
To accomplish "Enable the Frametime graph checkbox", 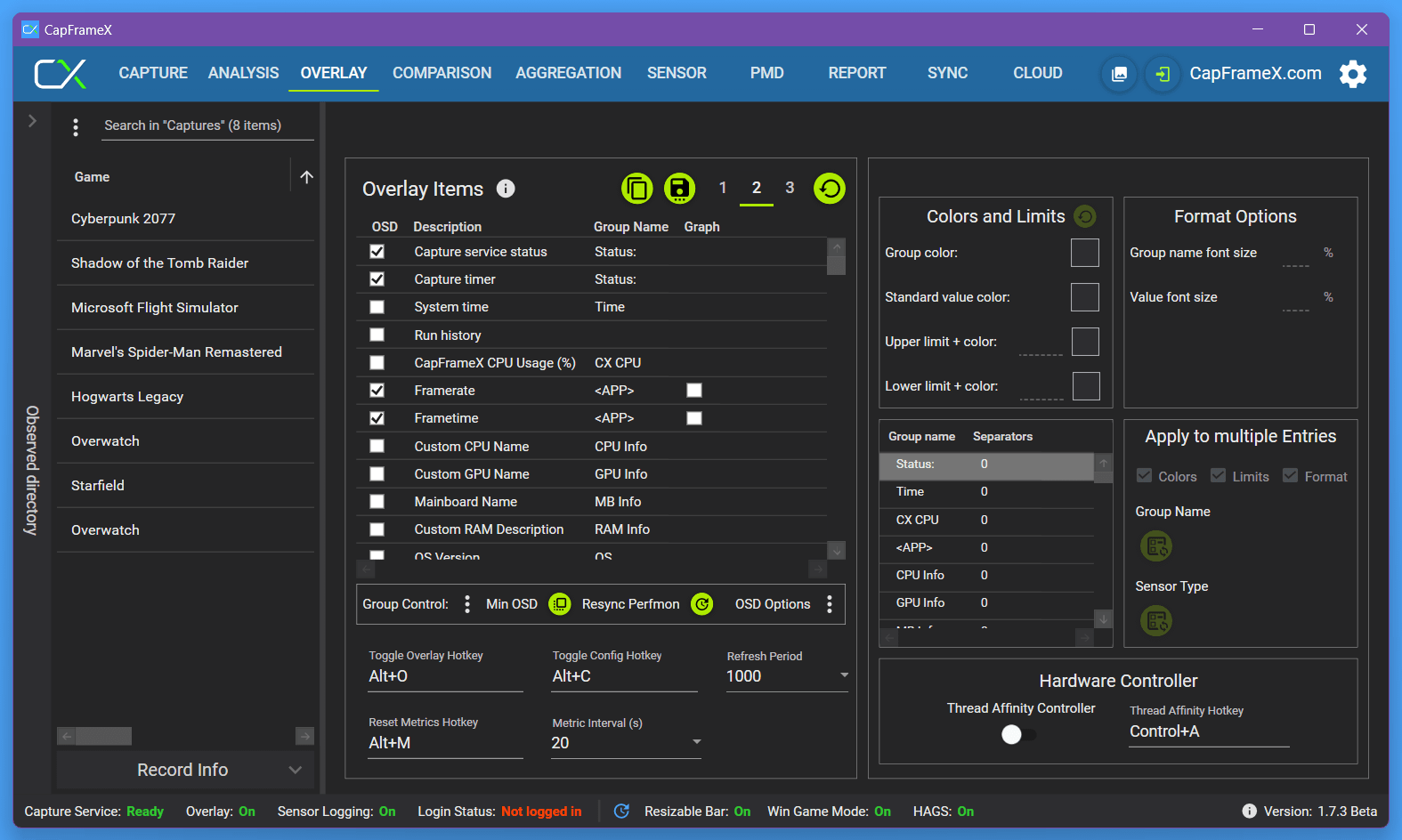I will coord(694,418).
